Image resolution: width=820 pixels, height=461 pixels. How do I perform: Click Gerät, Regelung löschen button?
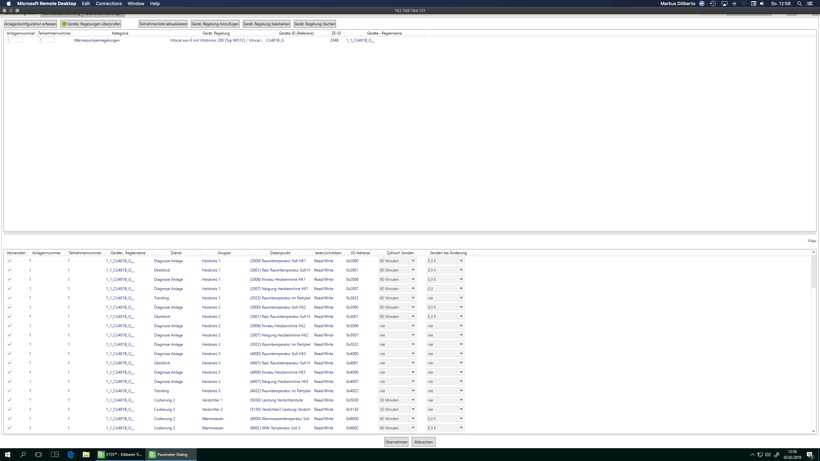(x=315, y=24)
